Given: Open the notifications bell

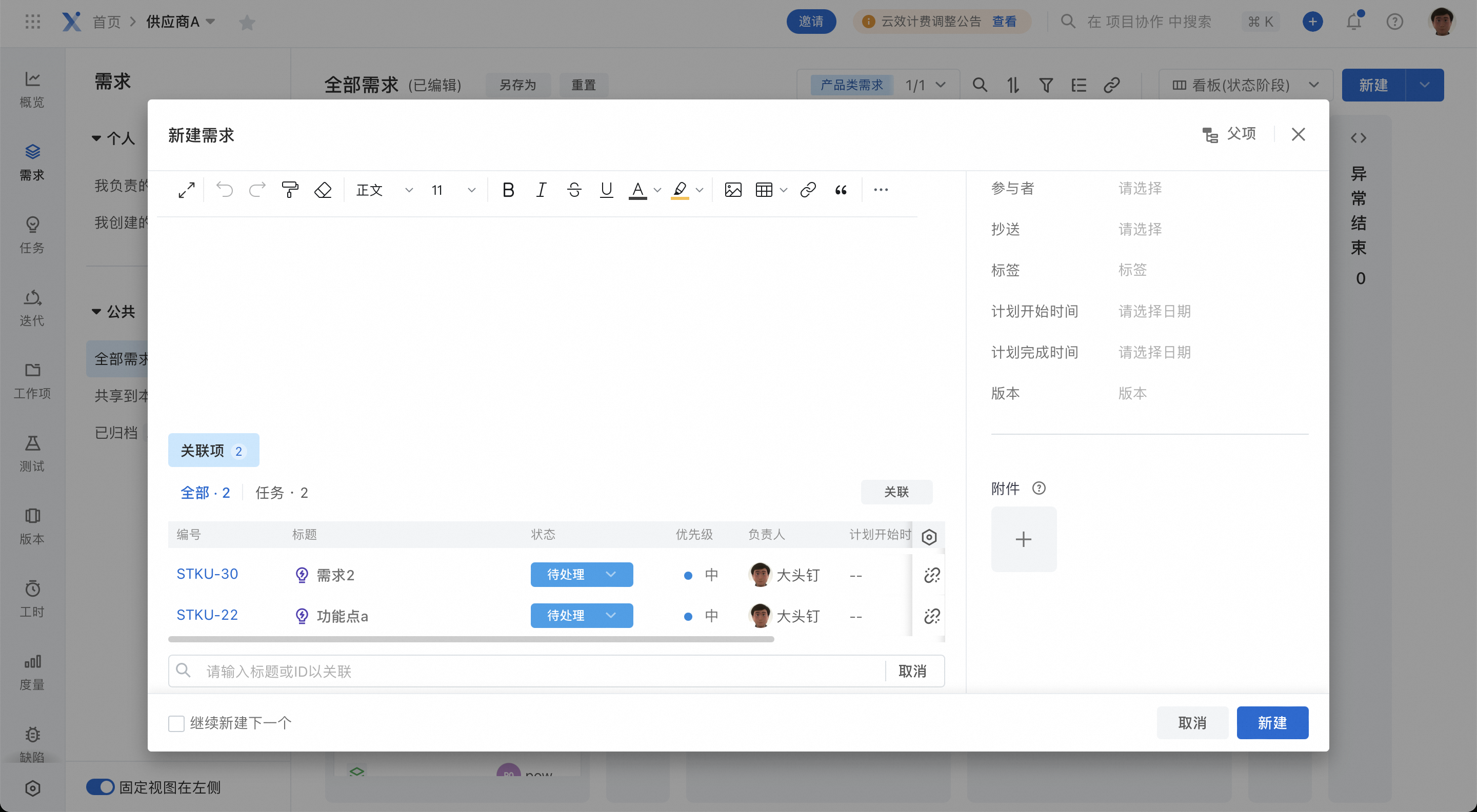Looking at the screenshot, I should click(1354, 22).
